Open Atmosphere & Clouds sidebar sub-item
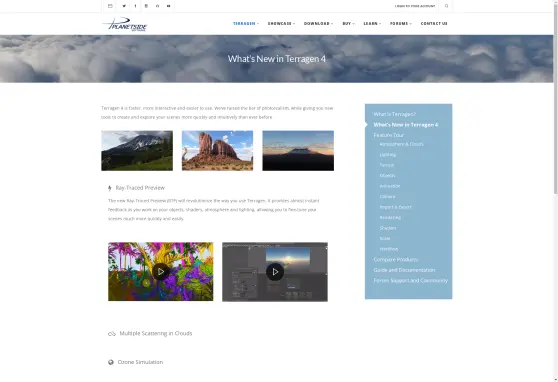The image size is (558, 382). [x=401, y=144]
